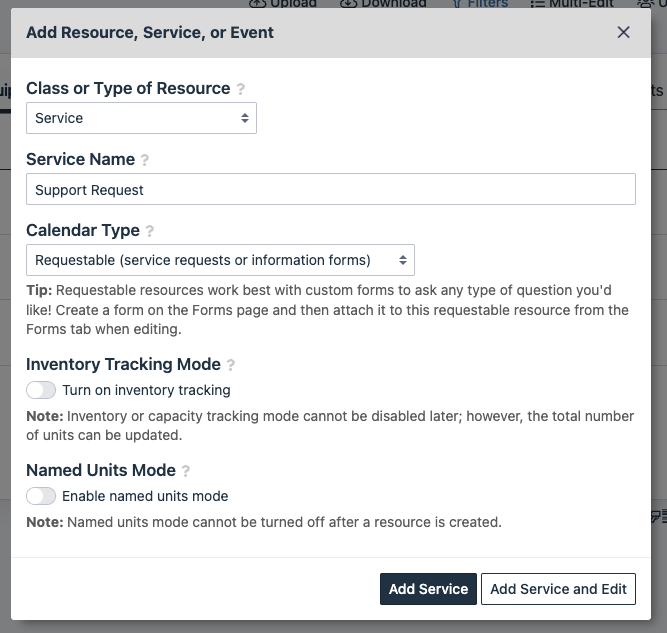Click the Named Units Mode help icon
Screen dimensions: 667x633
[186, 471]
